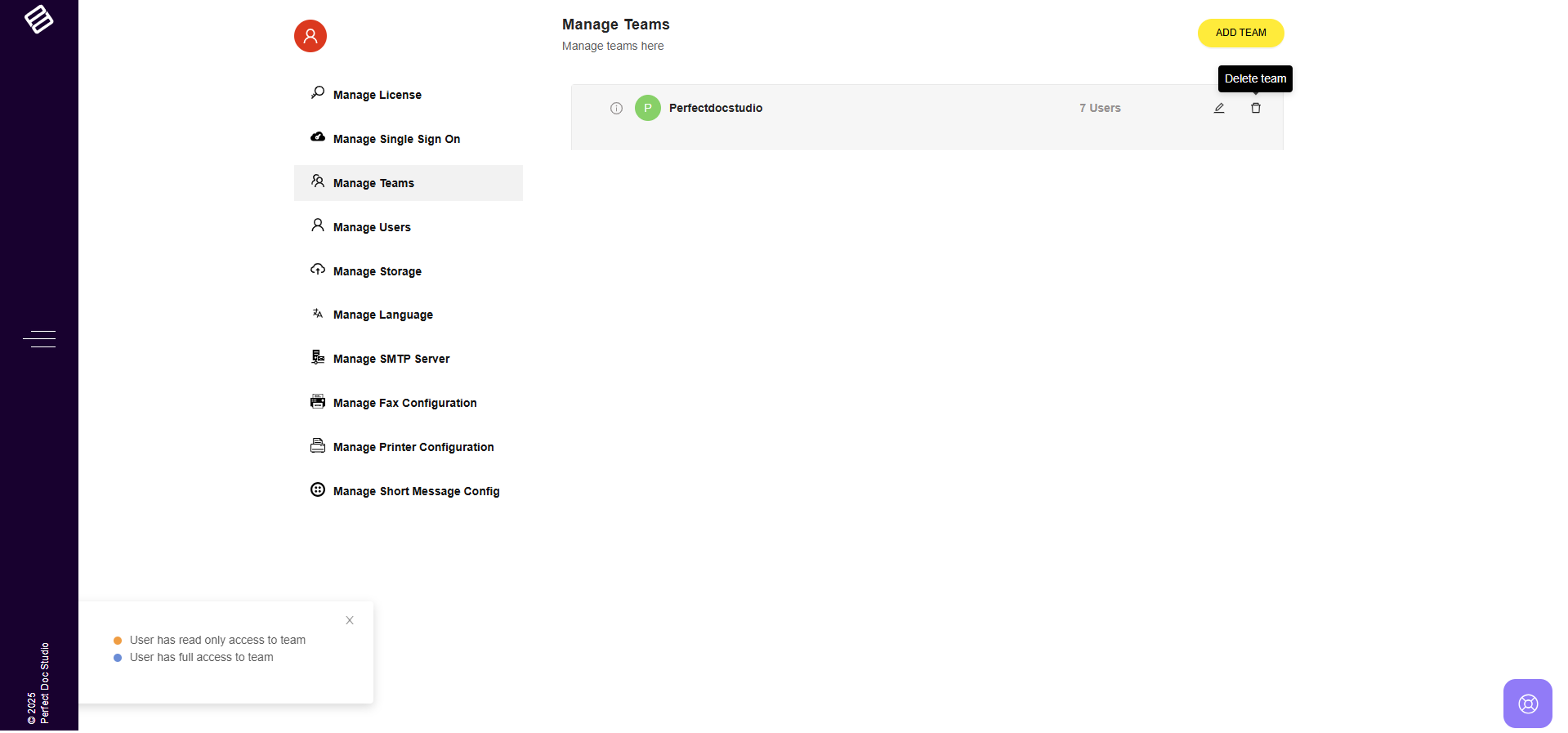
Task: Close the access legend popup
Action: pyautogui.click(x=349, y=620)
